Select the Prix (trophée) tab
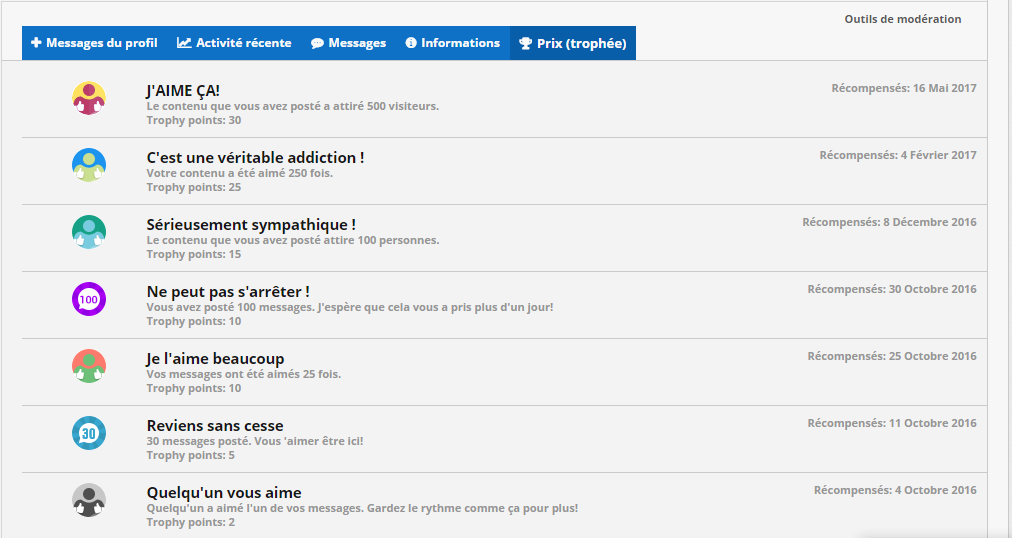This screenshot has height=538, width=1012. 572,43
